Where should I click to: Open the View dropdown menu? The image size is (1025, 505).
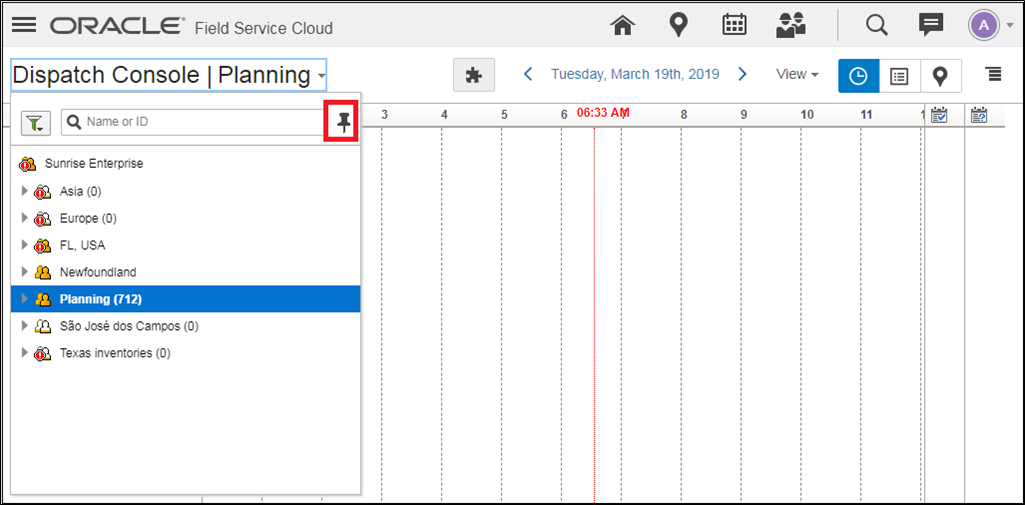[797, 75]
